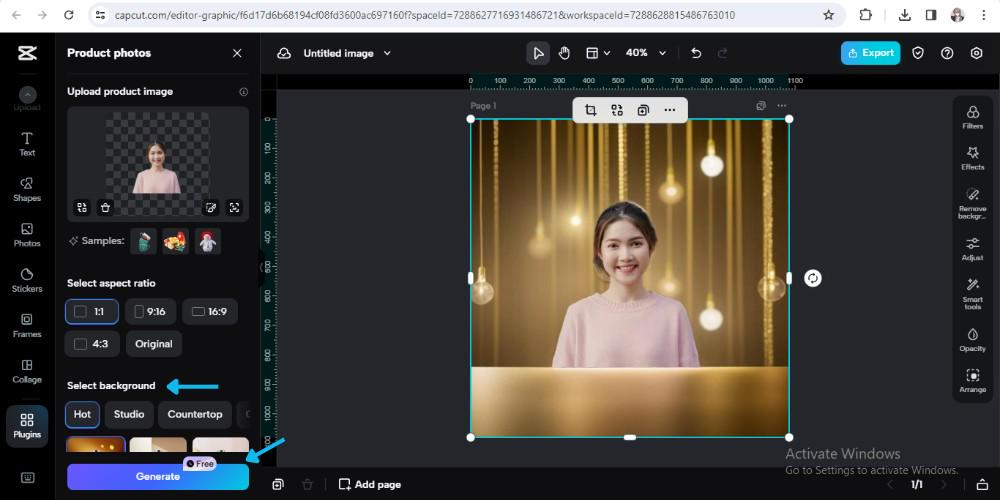Choose the fruit sample image

click(x=175, y=241)
